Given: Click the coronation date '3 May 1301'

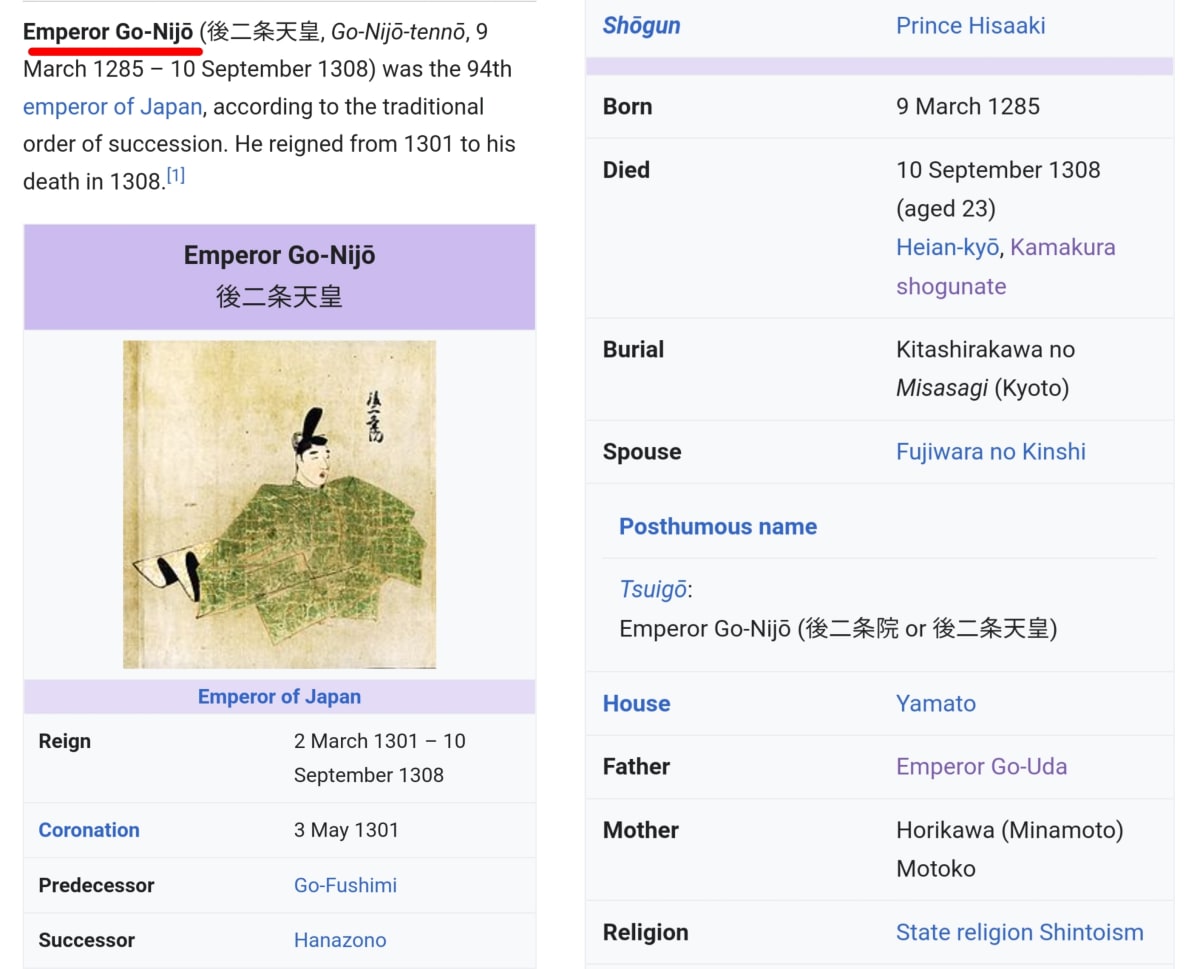Looking at the screenshot, I should tap(346, 830).
